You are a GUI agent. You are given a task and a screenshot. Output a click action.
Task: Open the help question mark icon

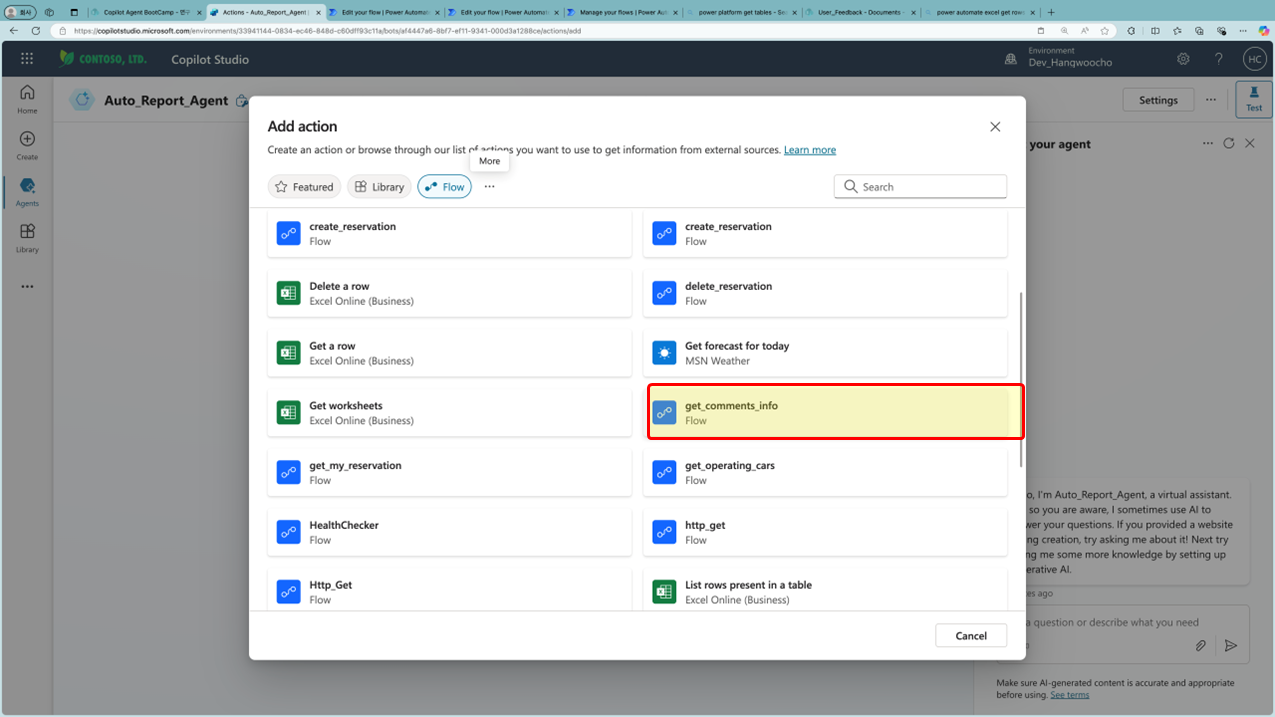click(x=1218, y=59)
